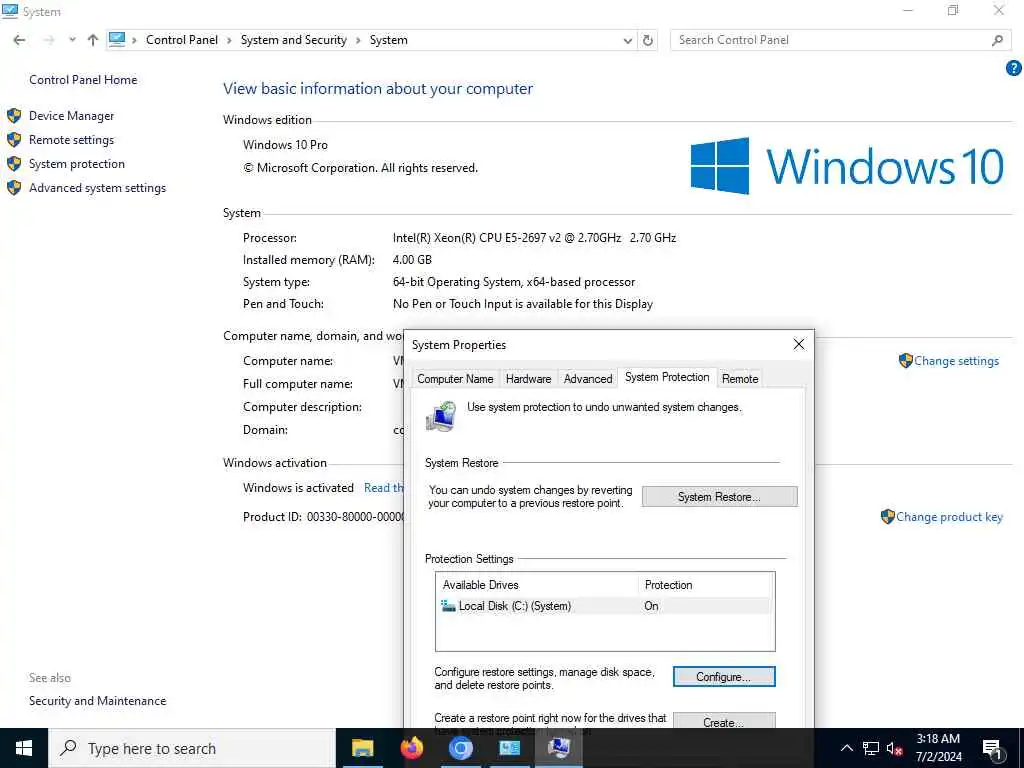Screen dimensions: 1024x768
Task: Refresh the Control Panel page
Action: pos(647,40)
